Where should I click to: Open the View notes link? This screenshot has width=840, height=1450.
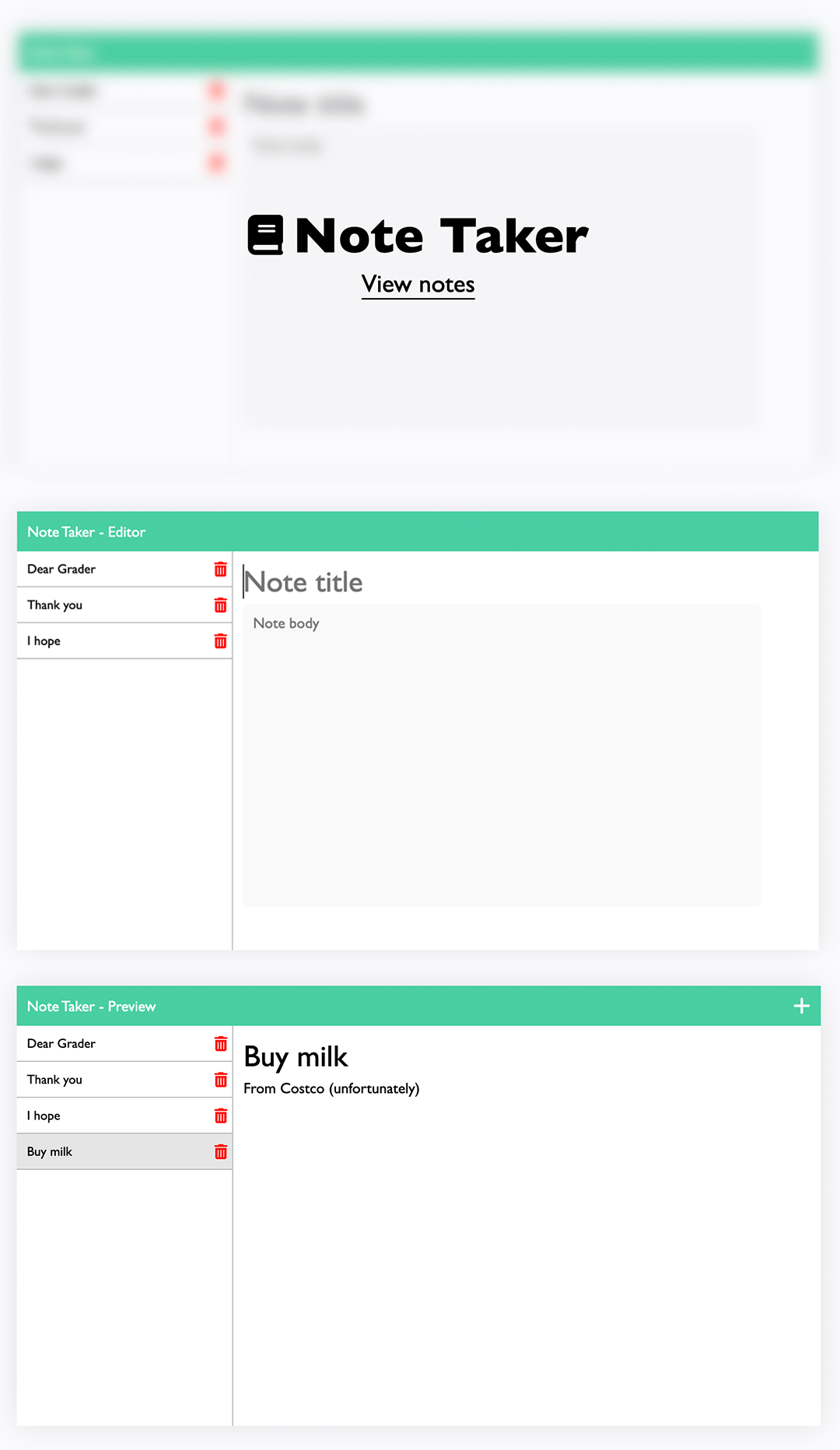[418, 285]
